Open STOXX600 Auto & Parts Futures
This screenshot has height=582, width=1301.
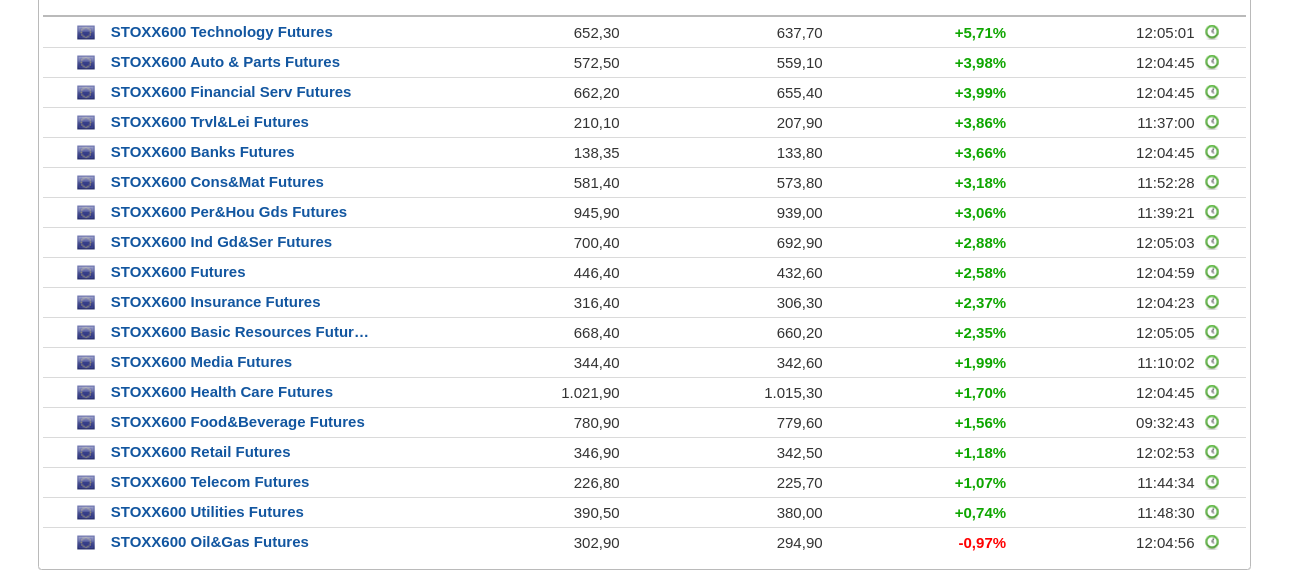point(225,62)
